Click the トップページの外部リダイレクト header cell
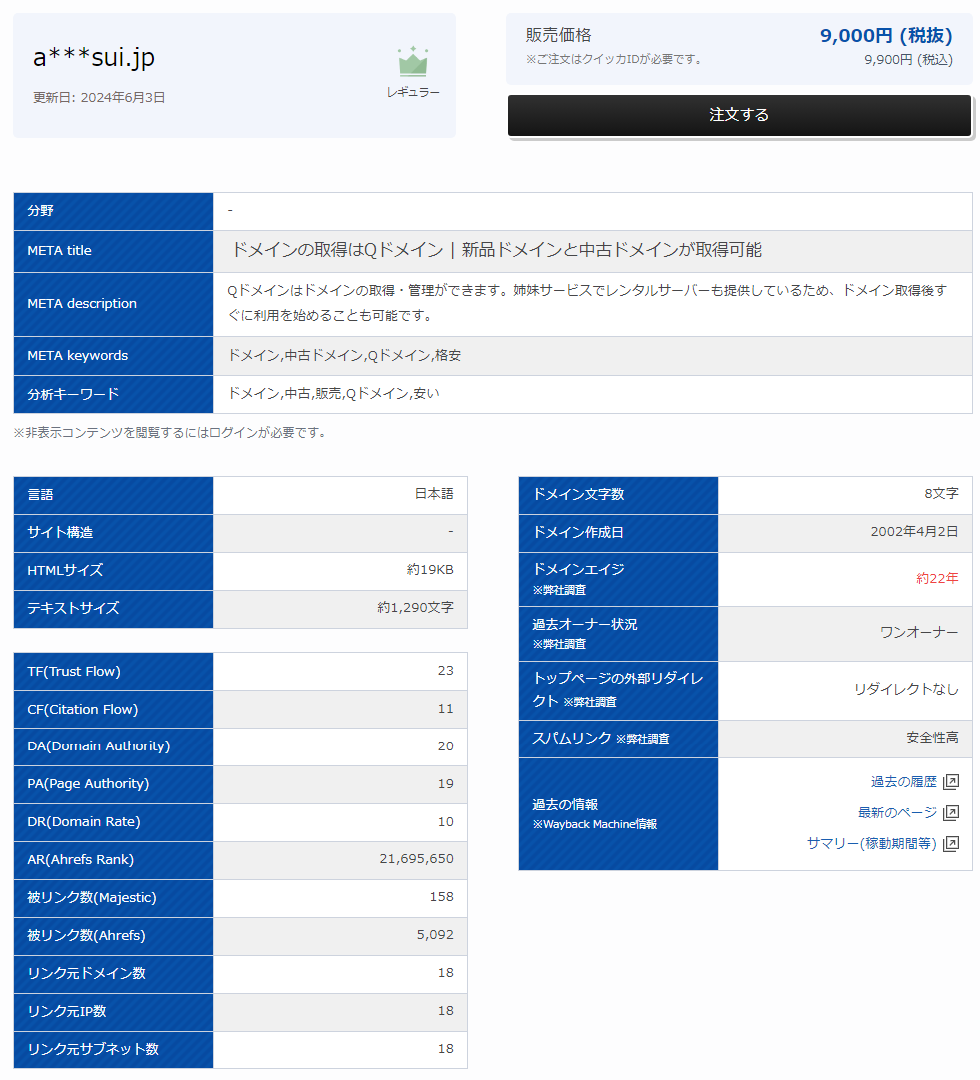The image size is (980, 1080). (618, 691)
